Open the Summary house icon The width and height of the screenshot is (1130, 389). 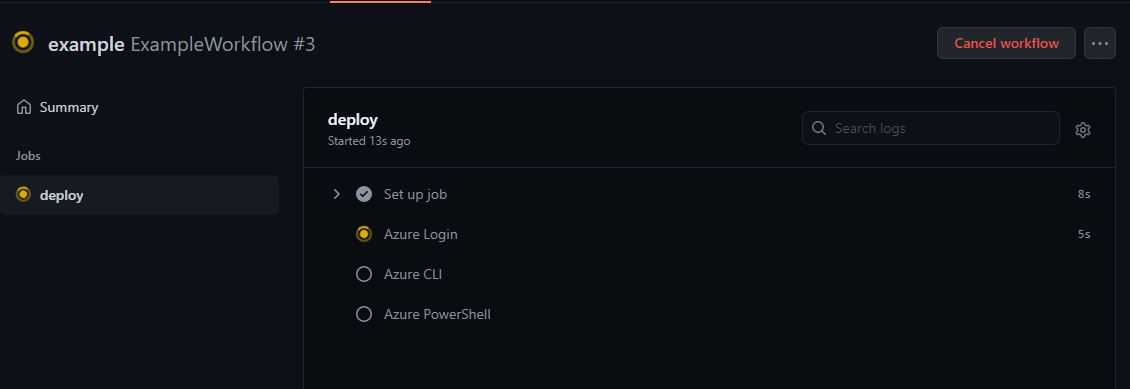pos(24,107)
